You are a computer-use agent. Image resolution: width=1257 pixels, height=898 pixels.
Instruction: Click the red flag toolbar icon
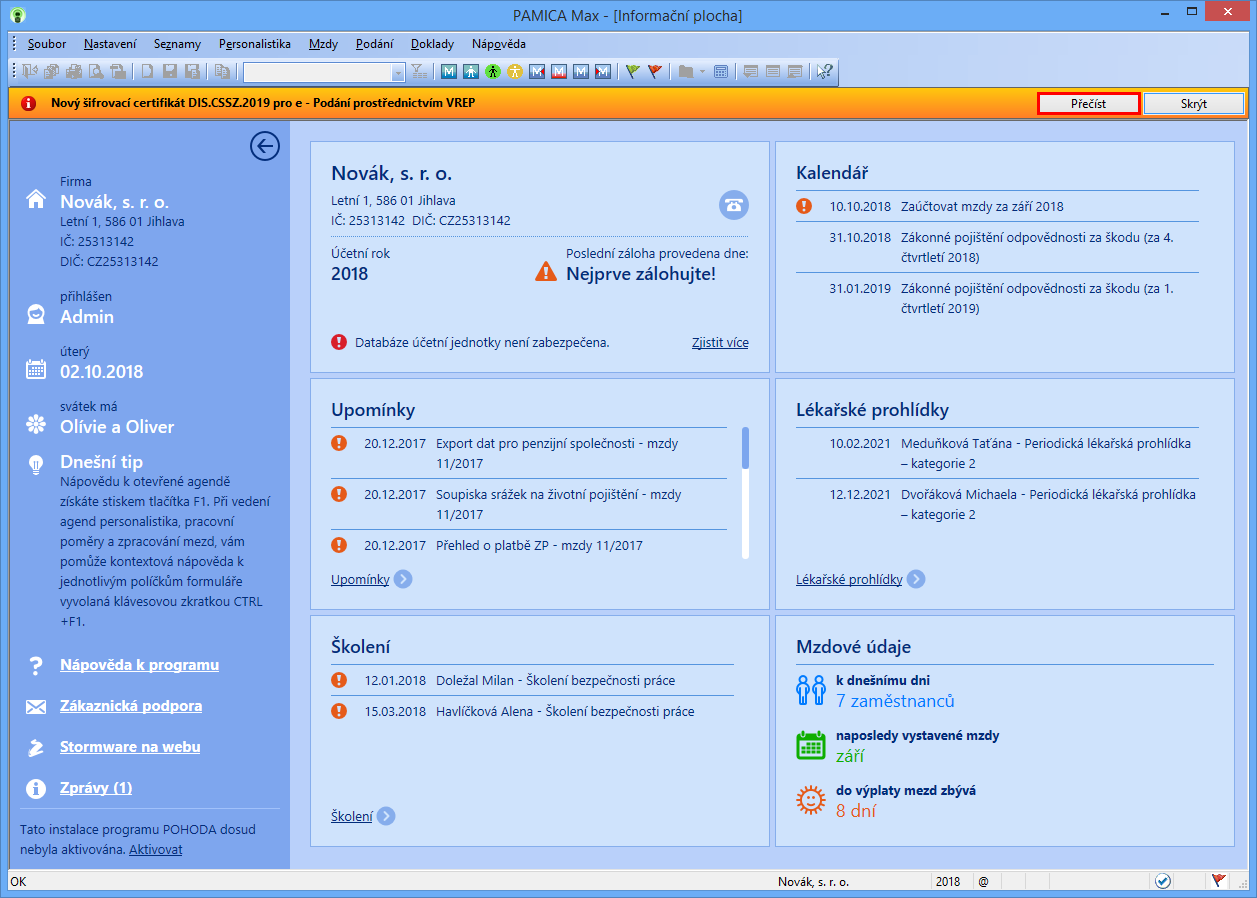click(654, 72)
